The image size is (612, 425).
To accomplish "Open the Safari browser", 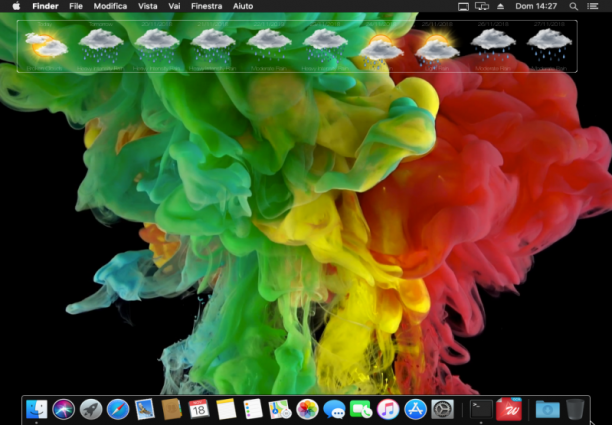I will [118, 409].
